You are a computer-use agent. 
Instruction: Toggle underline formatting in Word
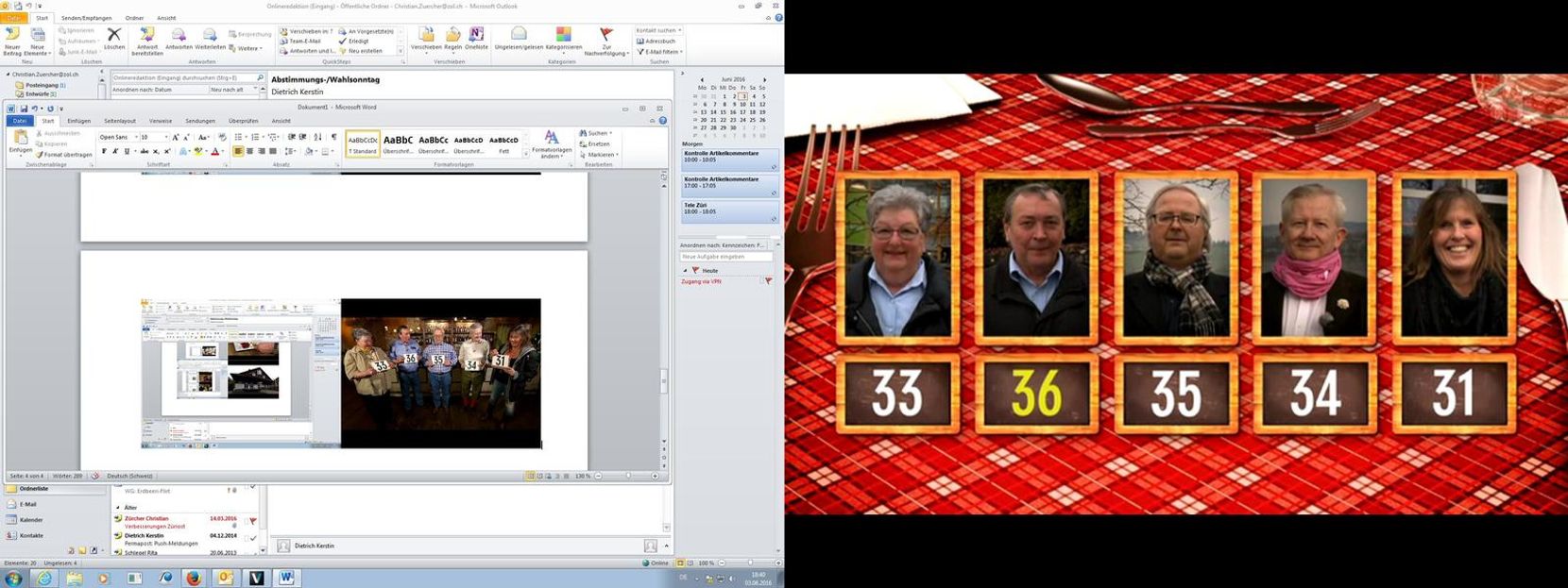coord(127,151)
